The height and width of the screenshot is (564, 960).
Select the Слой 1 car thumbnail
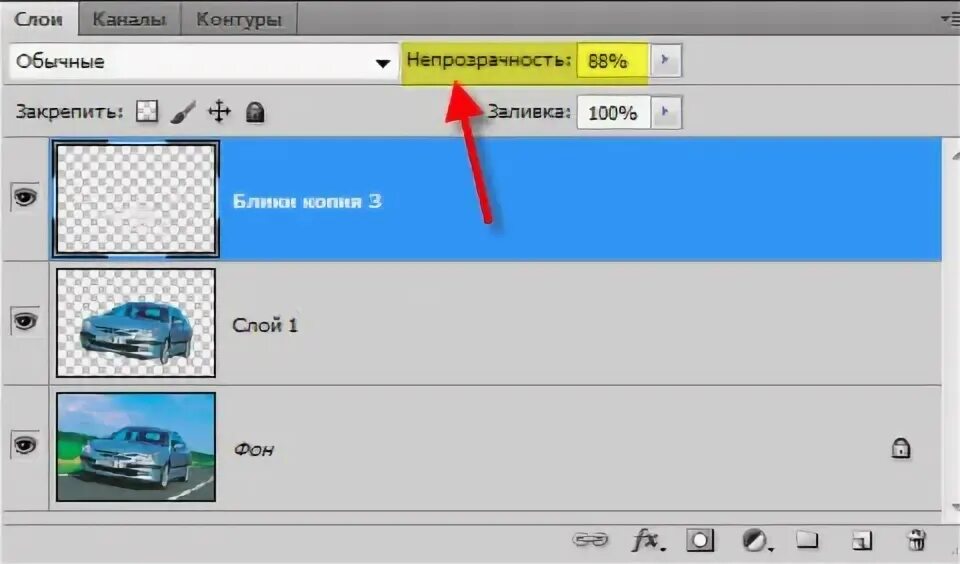click(136, 323)
